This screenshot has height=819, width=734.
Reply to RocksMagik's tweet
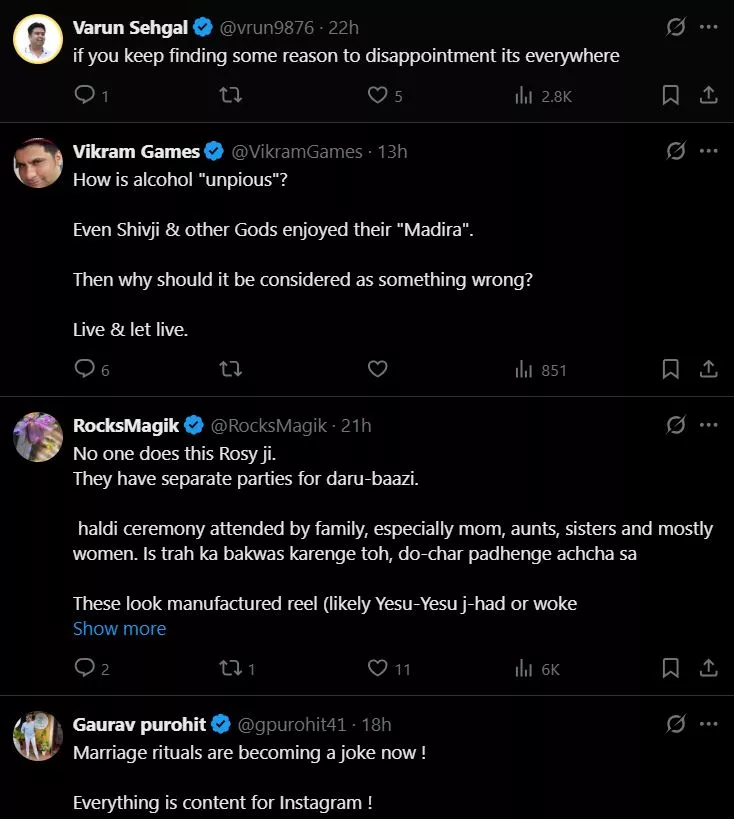point(86,668)
